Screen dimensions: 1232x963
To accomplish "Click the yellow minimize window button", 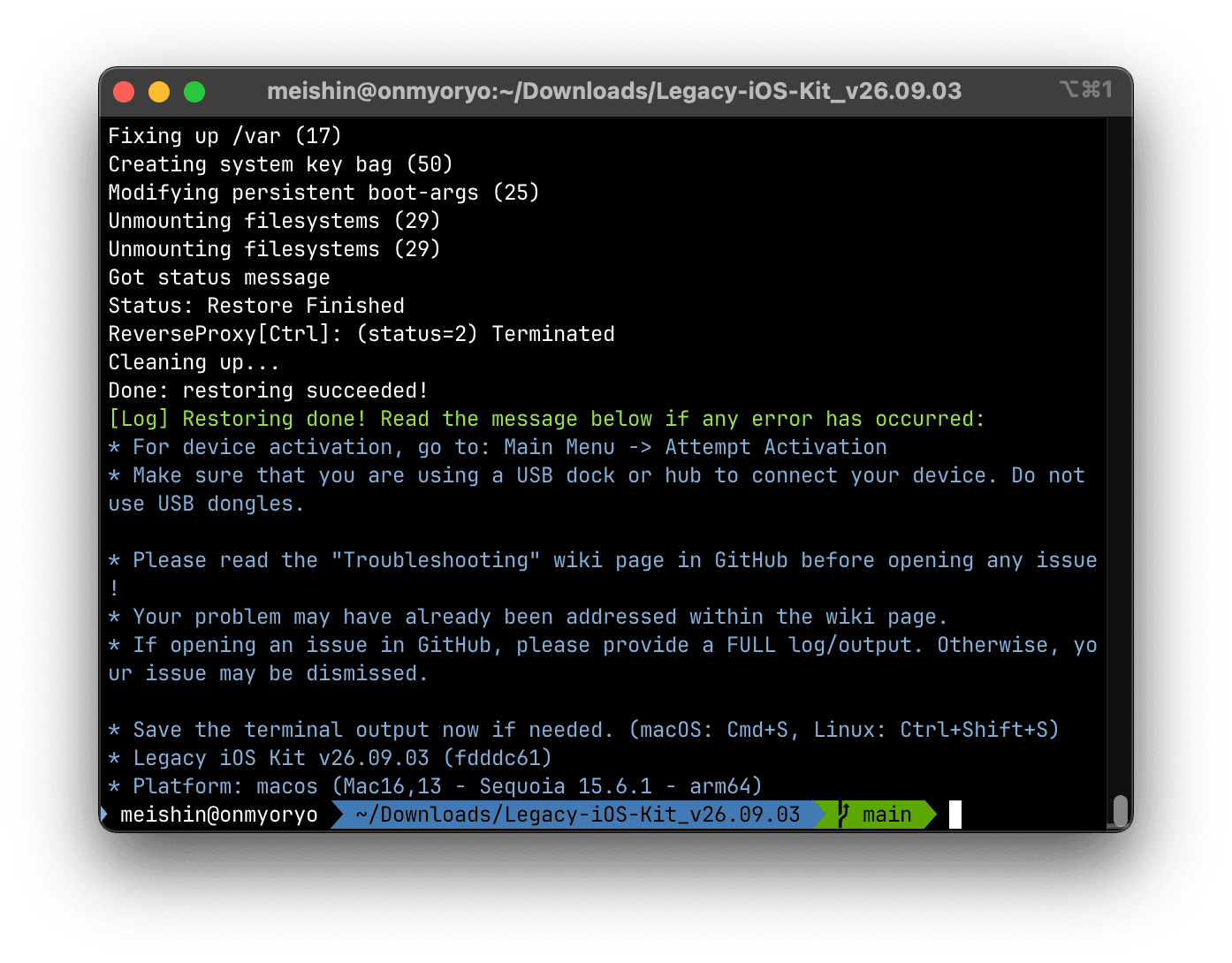I will click(159, 92).
